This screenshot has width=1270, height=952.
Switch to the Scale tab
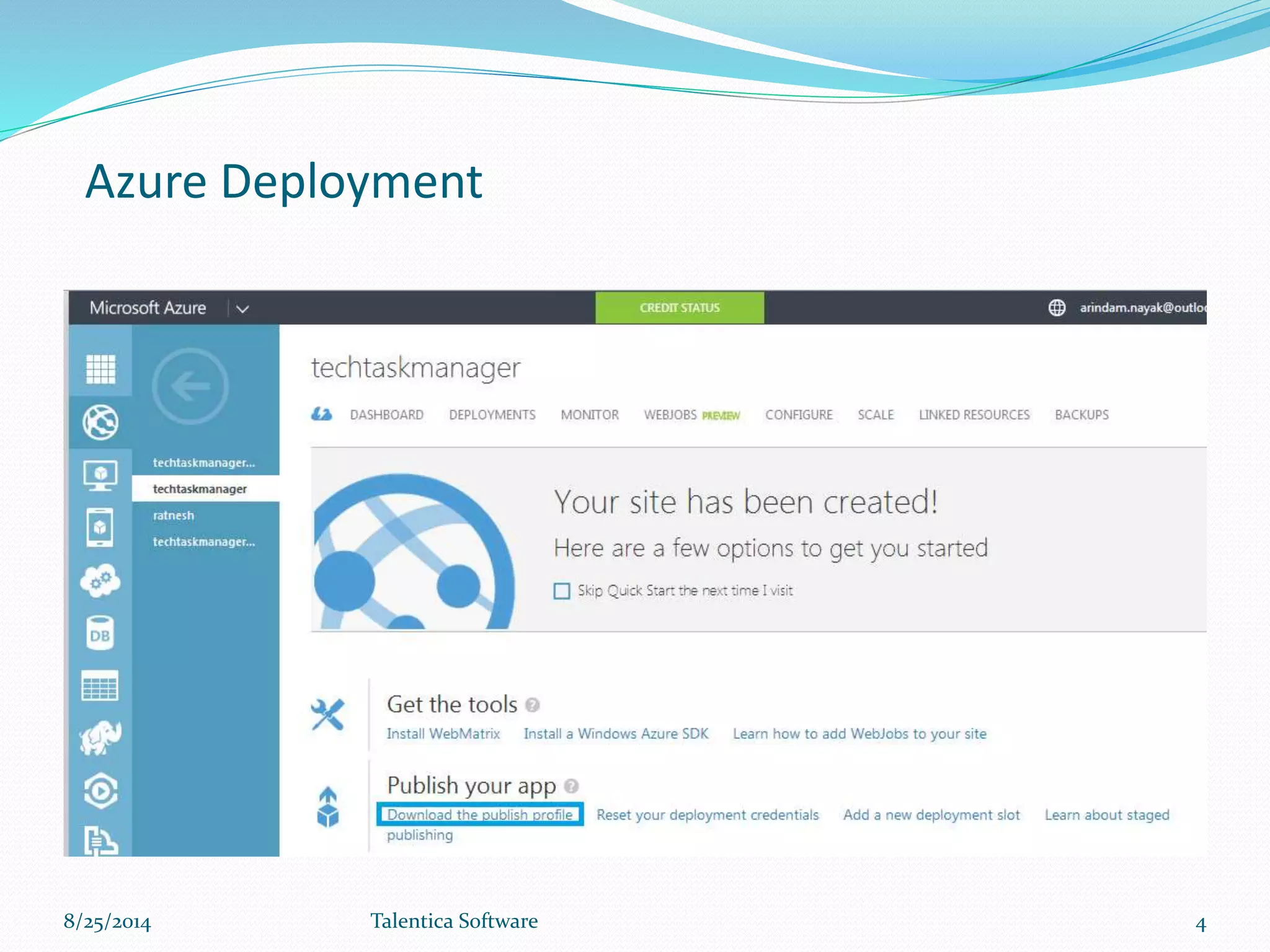[x=876, y=415]
